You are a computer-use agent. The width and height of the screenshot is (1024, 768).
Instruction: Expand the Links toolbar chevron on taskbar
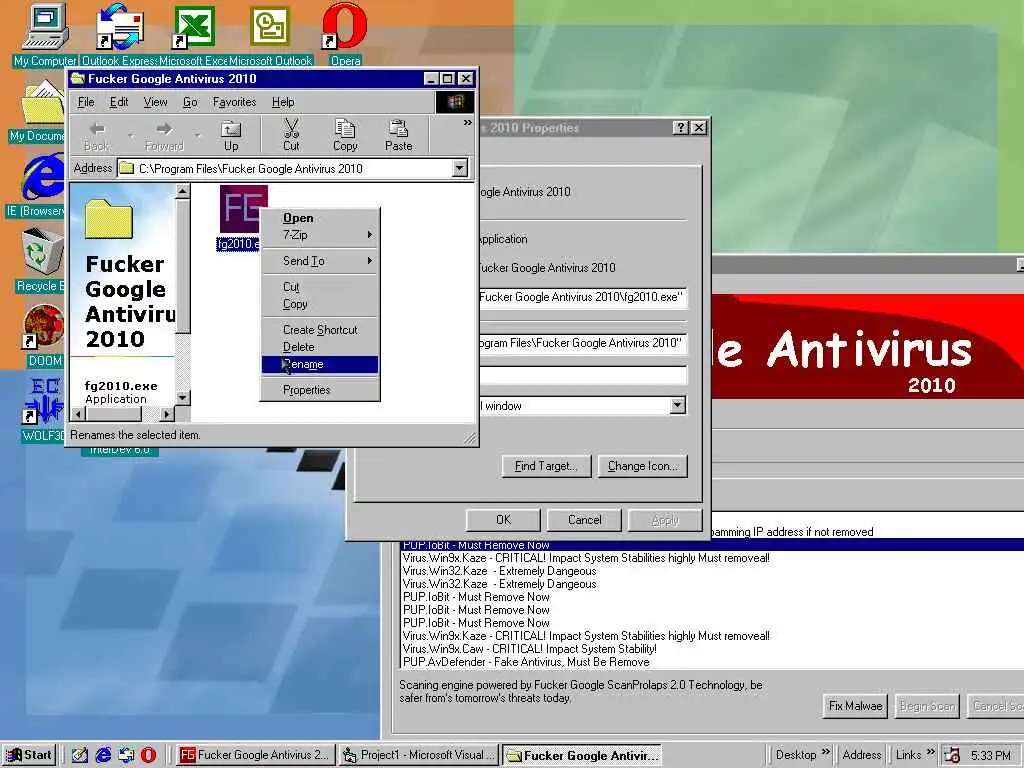(930, 752)
